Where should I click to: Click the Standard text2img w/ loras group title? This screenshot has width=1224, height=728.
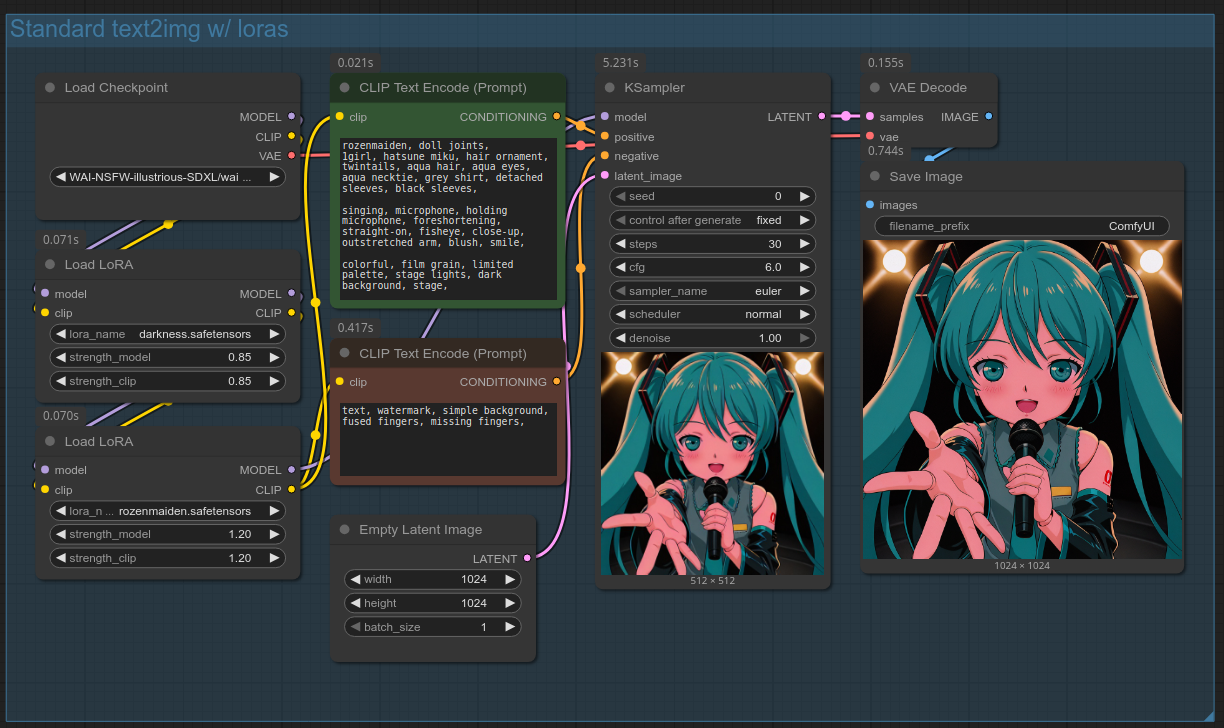[x=149, y=29]
